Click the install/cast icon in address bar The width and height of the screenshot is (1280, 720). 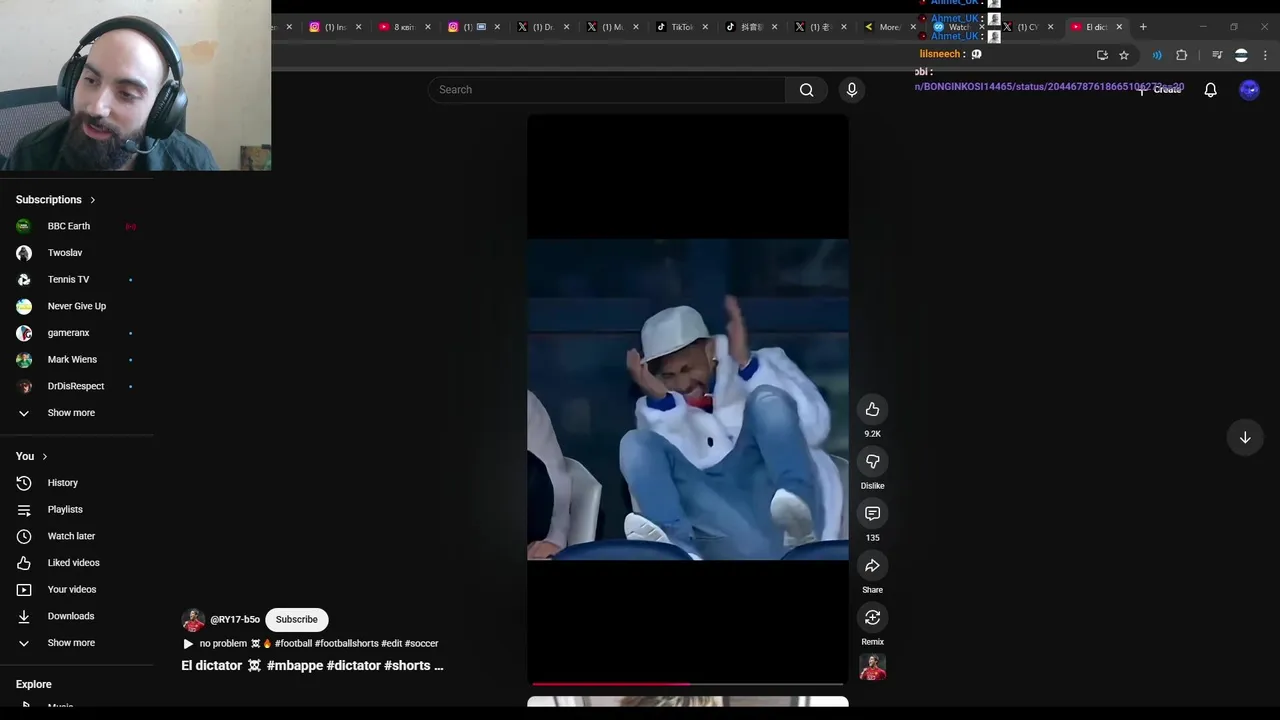1102,55
